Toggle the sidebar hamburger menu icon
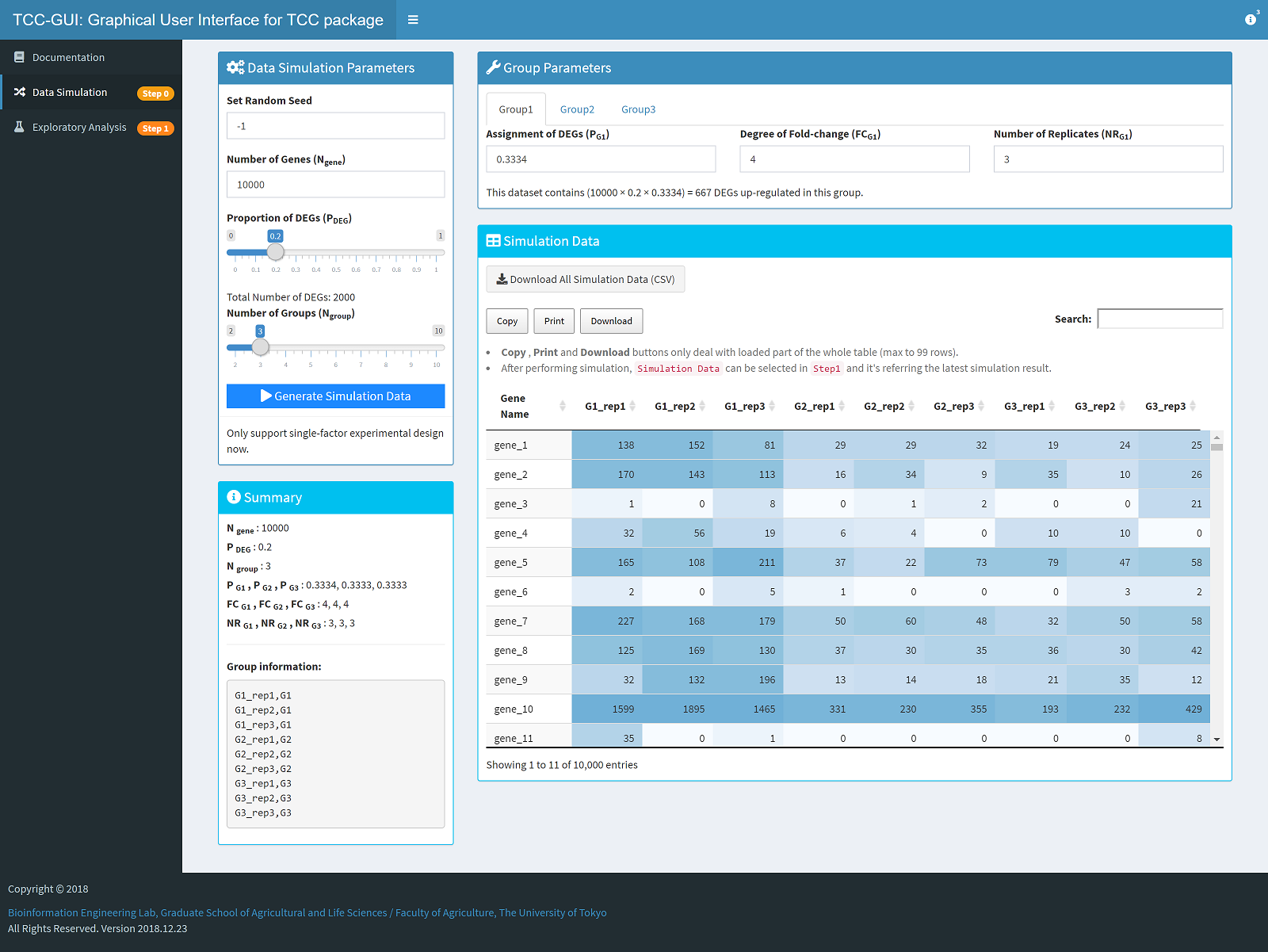The height and width of the screenshot is (952, 1268). click(413, 20)
